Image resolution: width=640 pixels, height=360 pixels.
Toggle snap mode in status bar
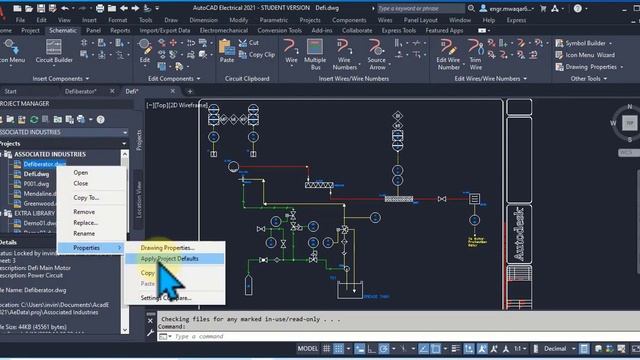pos(338,349)
